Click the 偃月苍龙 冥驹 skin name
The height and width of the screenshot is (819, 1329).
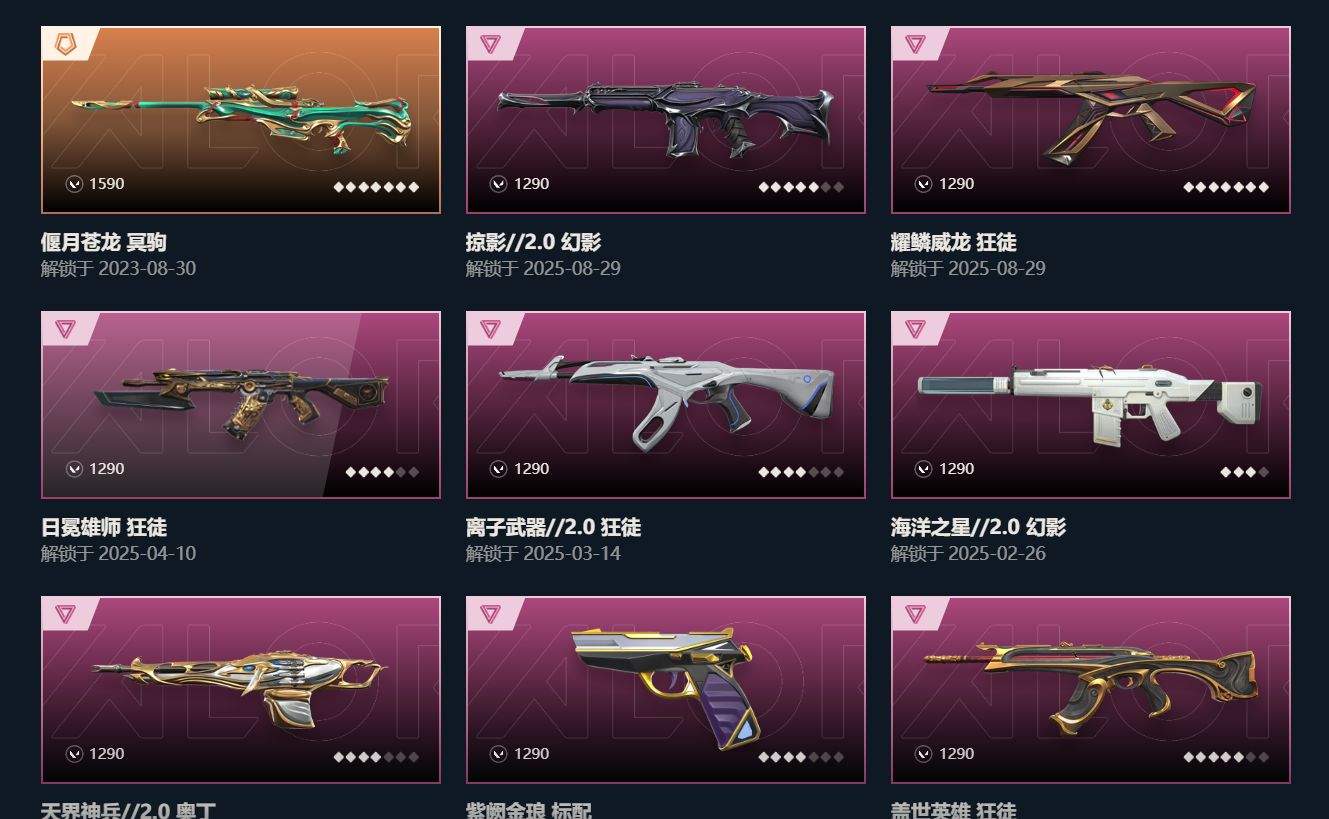point(104,242)
